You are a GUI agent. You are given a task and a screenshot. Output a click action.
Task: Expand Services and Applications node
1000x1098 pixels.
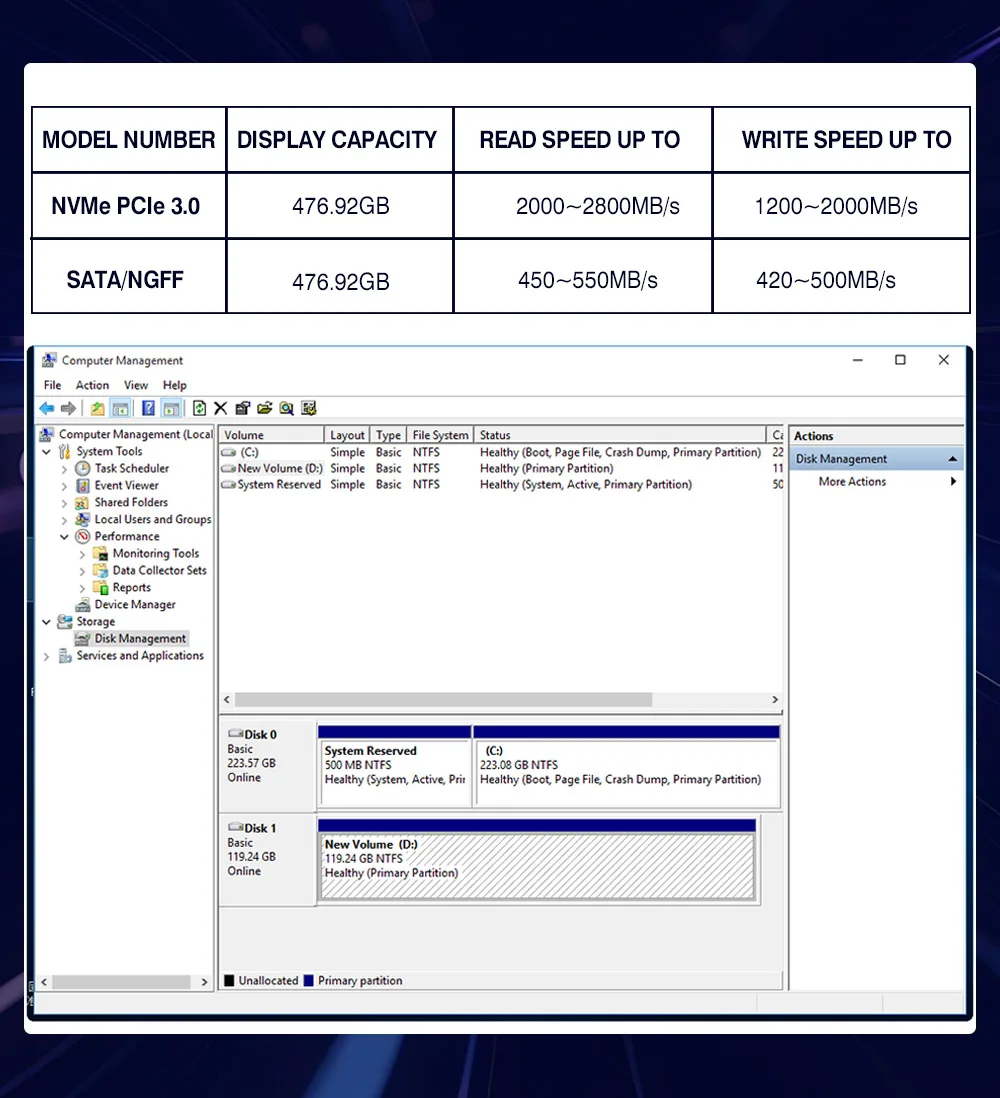(x=47, y=656)
